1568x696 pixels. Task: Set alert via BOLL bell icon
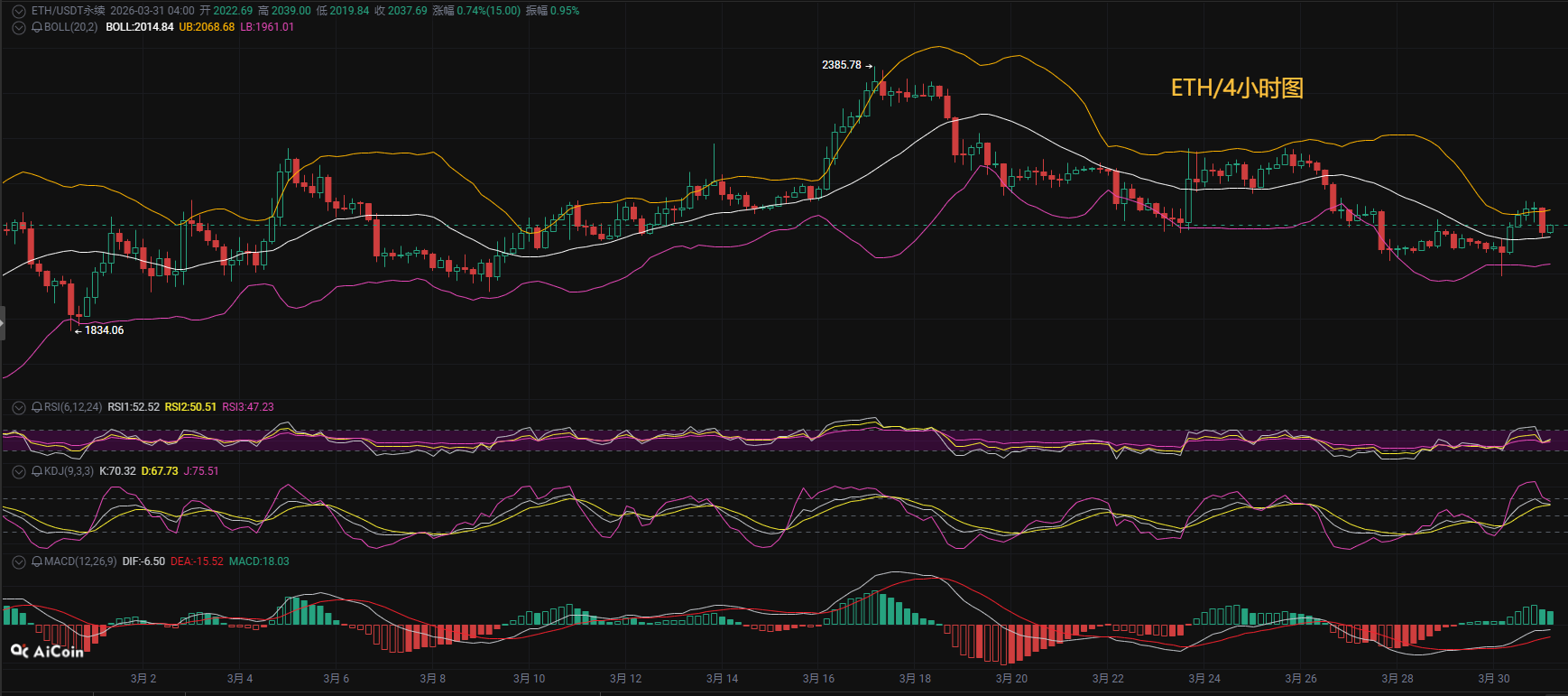37,27
